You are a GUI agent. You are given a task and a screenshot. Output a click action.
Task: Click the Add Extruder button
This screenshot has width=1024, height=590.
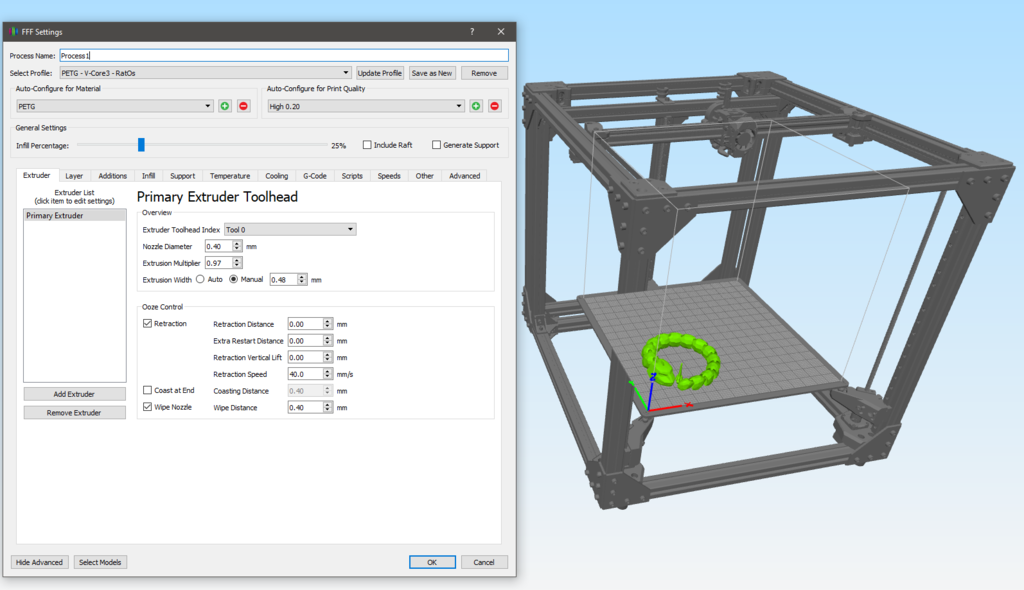74,394
